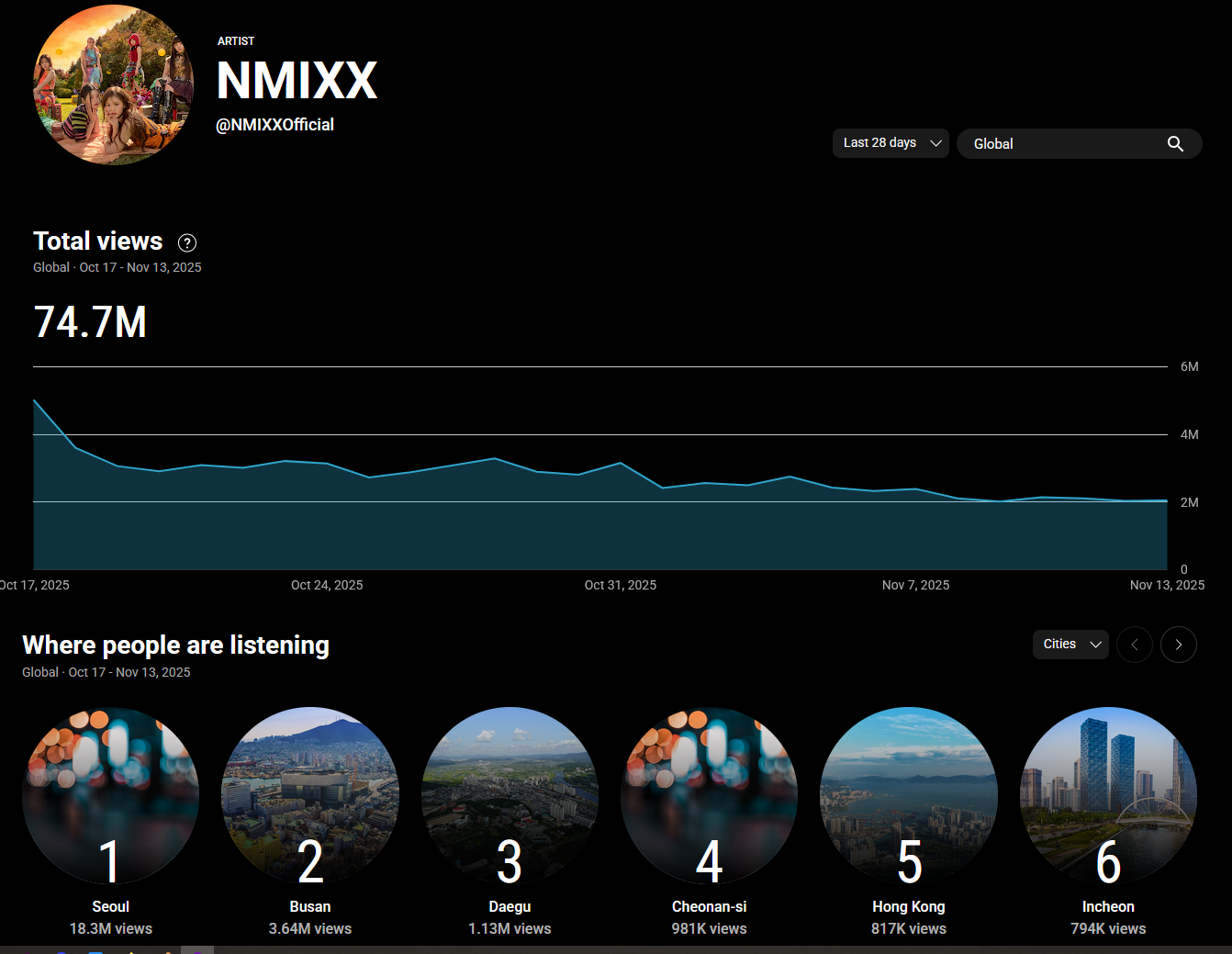
Task: Click the Total views heading
Action: pyautogui.click(x=98, y=241)
